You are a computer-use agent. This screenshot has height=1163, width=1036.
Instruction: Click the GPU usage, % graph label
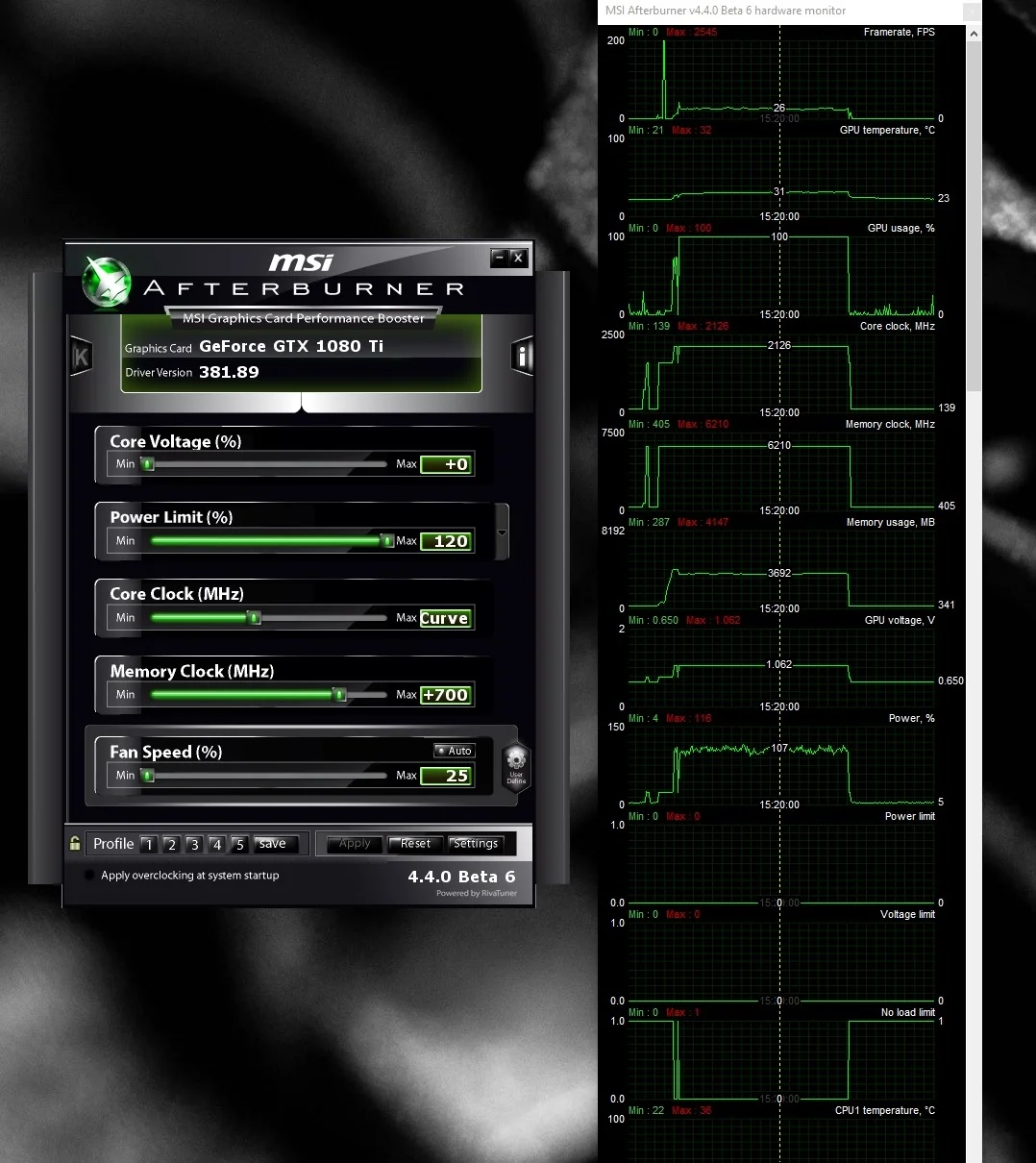901,228
